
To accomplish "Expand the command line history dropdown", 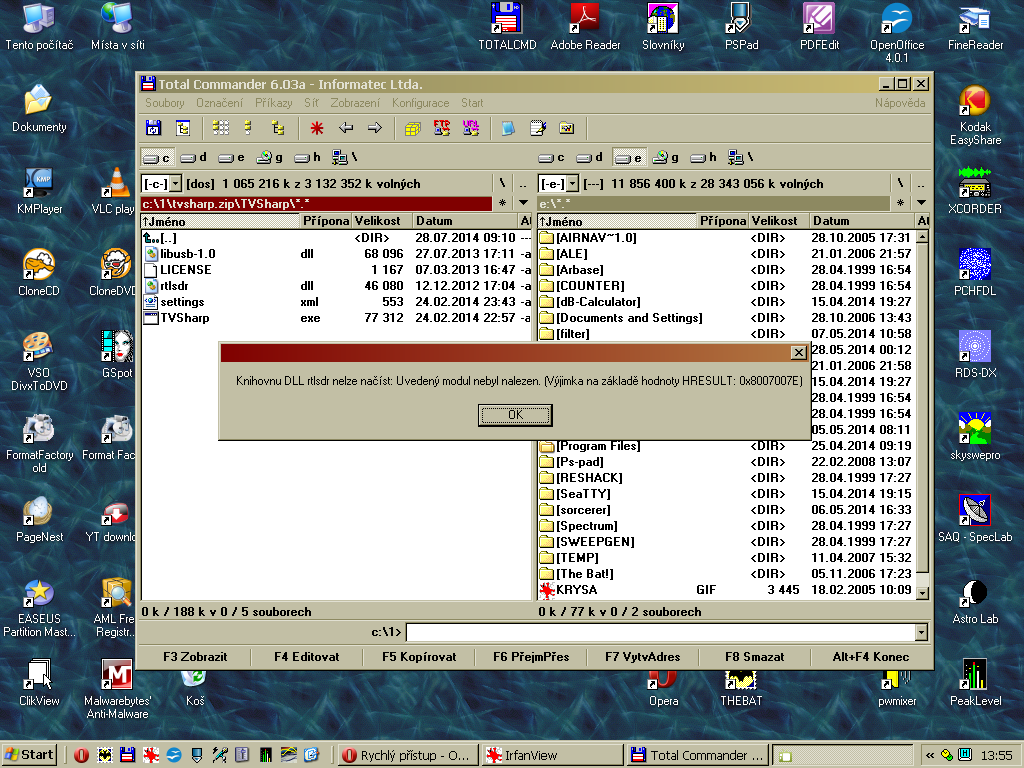I will click(x=921, y=632).
